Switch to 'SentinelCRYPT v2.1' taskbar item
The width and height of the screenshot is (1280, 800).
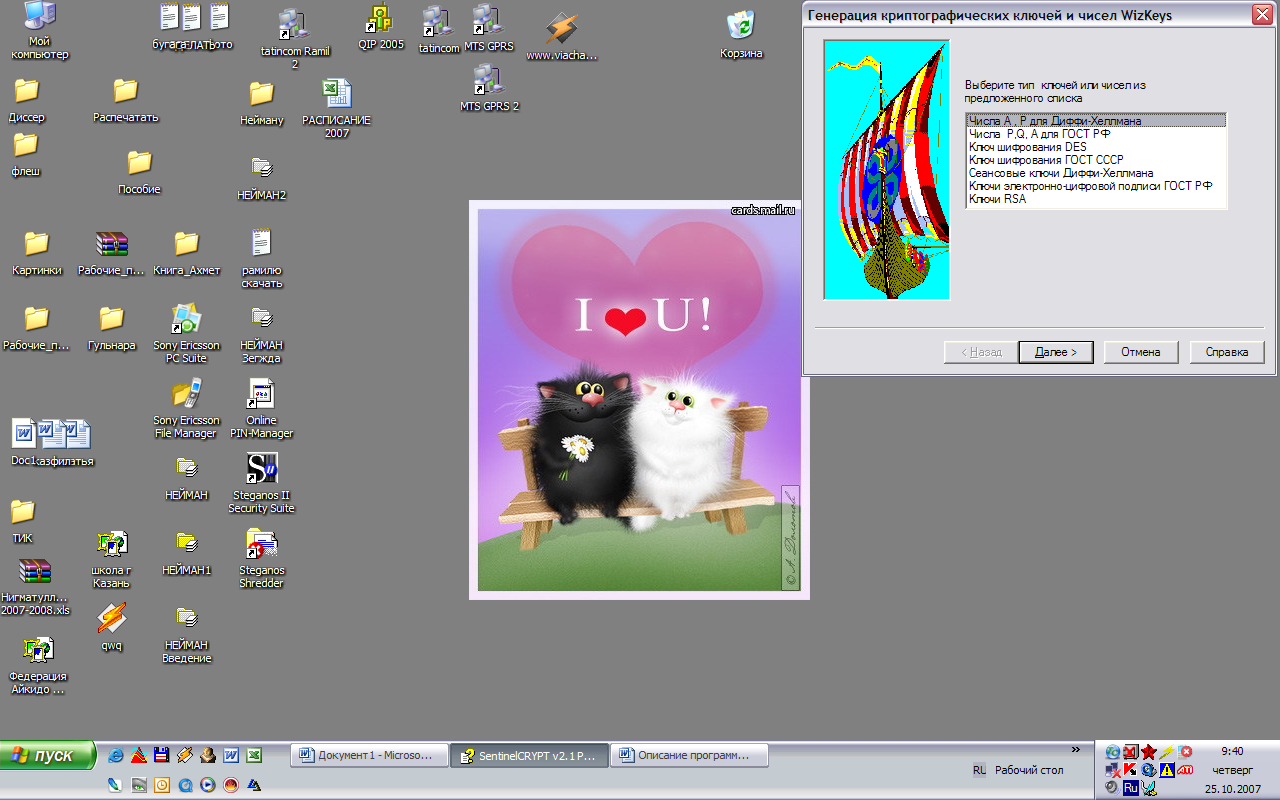(528, 756)
